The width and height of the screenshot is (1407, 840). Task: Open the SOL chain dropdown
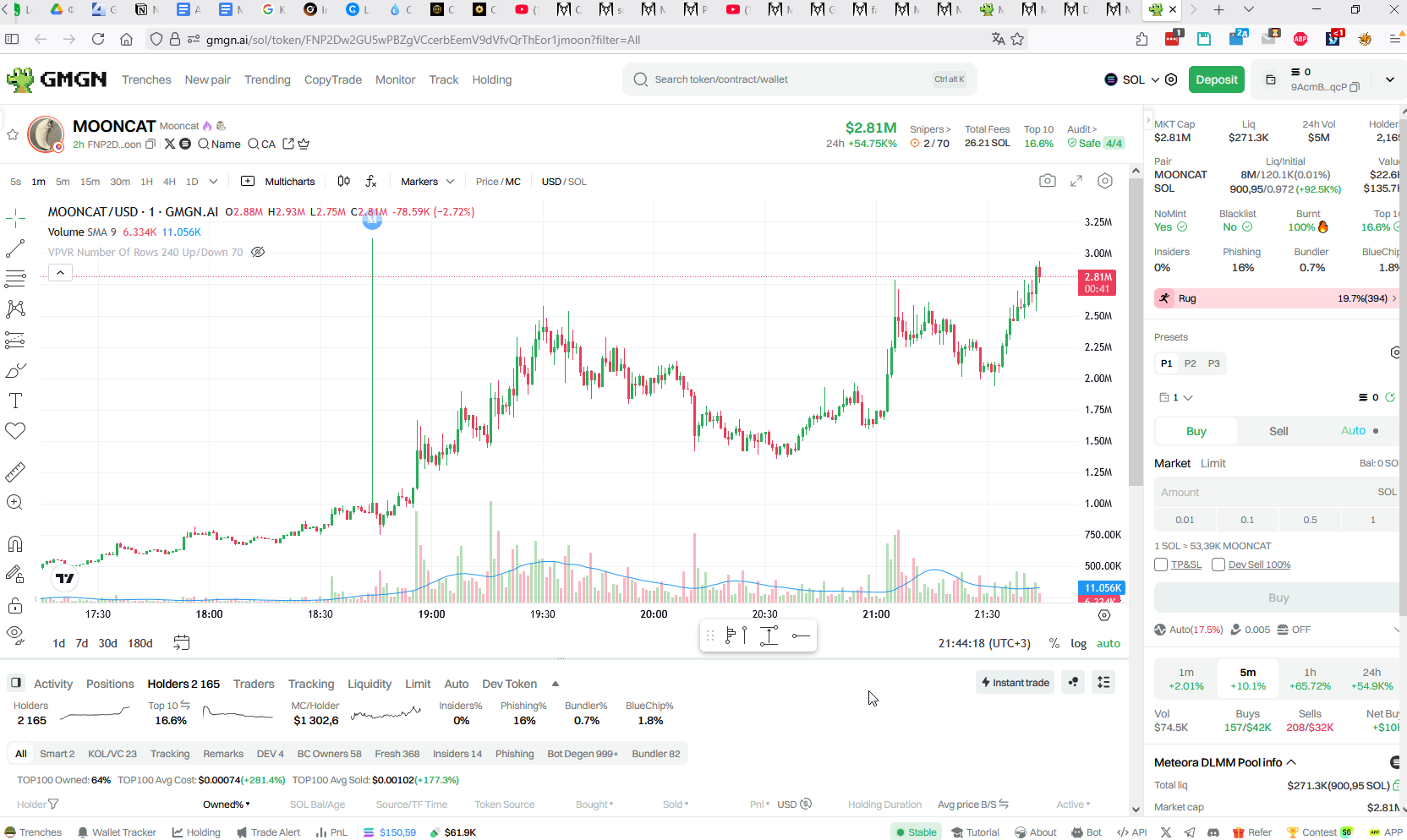point(1132,79)
